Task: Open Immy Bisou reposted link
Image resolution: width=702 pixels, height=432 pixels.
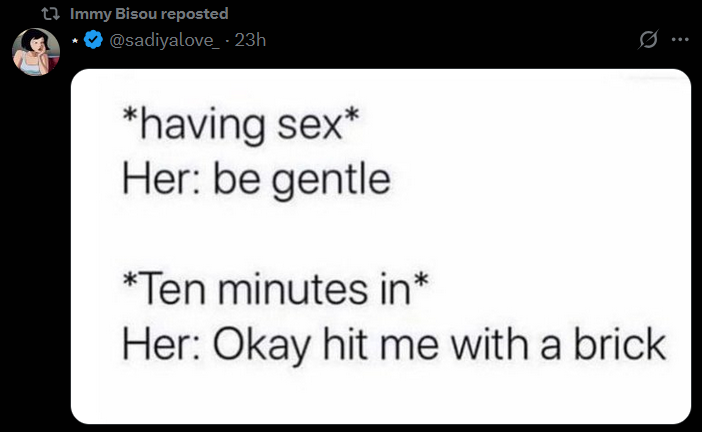Action: tap(149, 14)
